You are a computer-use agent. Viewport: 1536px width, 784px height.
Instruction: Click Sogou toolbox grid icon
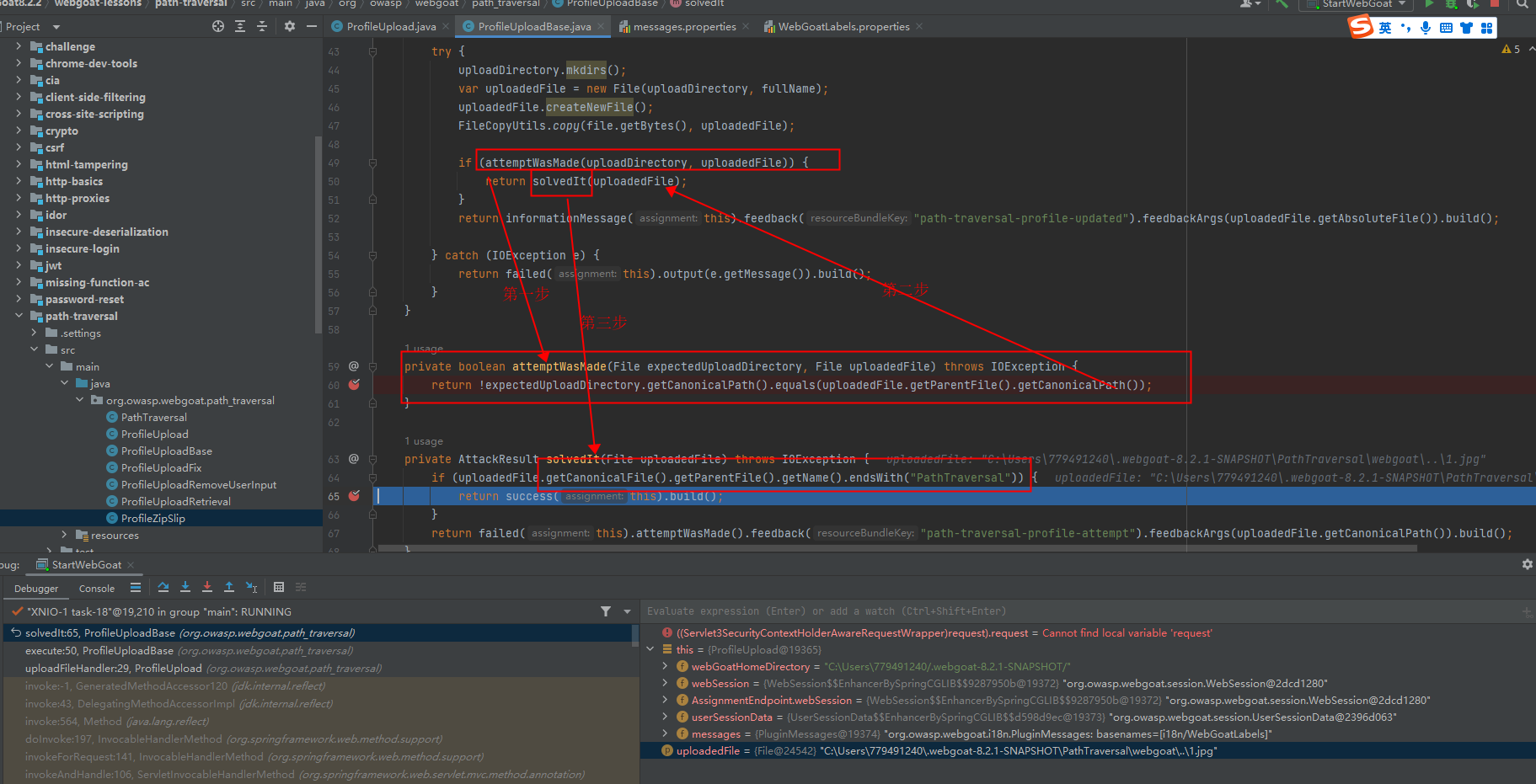[1486, 28]
